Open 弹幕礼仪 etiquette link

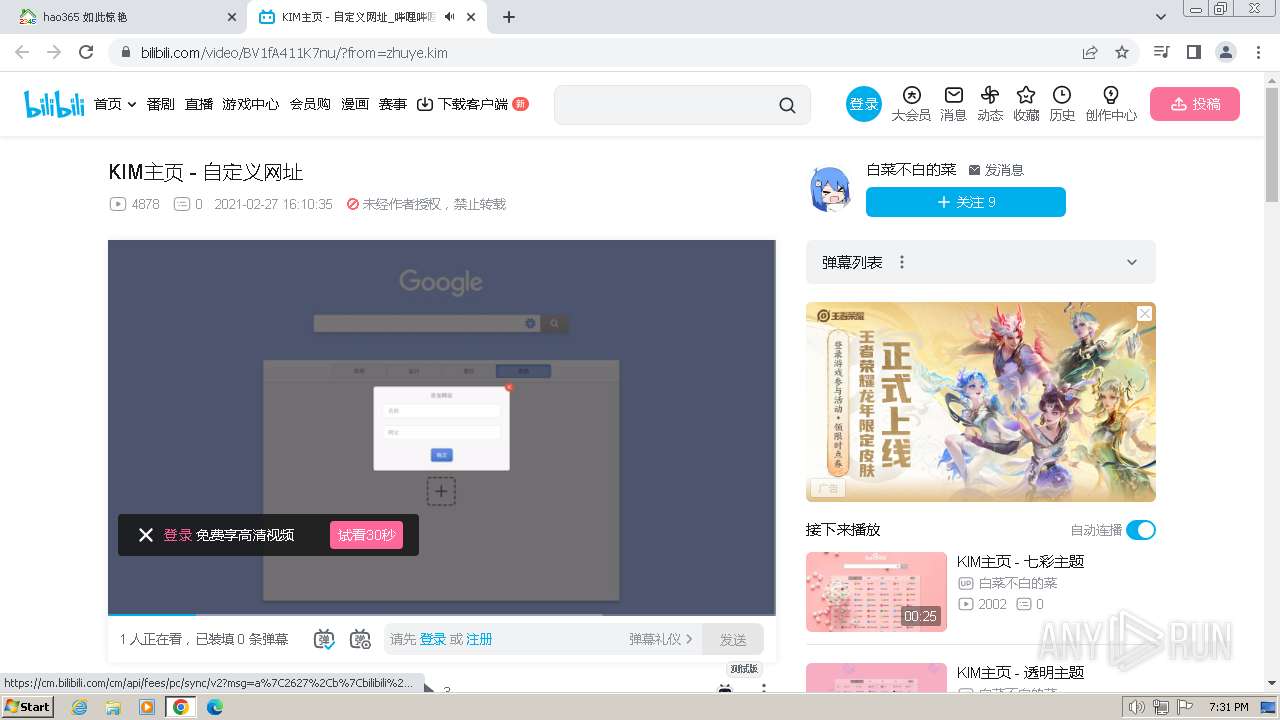click(660, 639)
